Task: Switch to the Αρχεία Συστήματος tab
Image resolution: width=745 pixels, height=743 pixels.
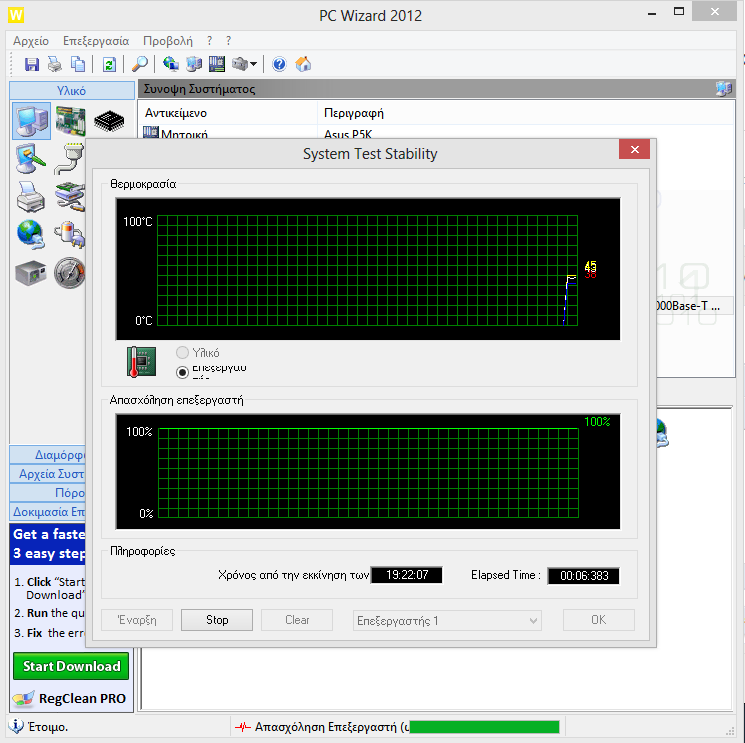Action: tap(48, 474)
